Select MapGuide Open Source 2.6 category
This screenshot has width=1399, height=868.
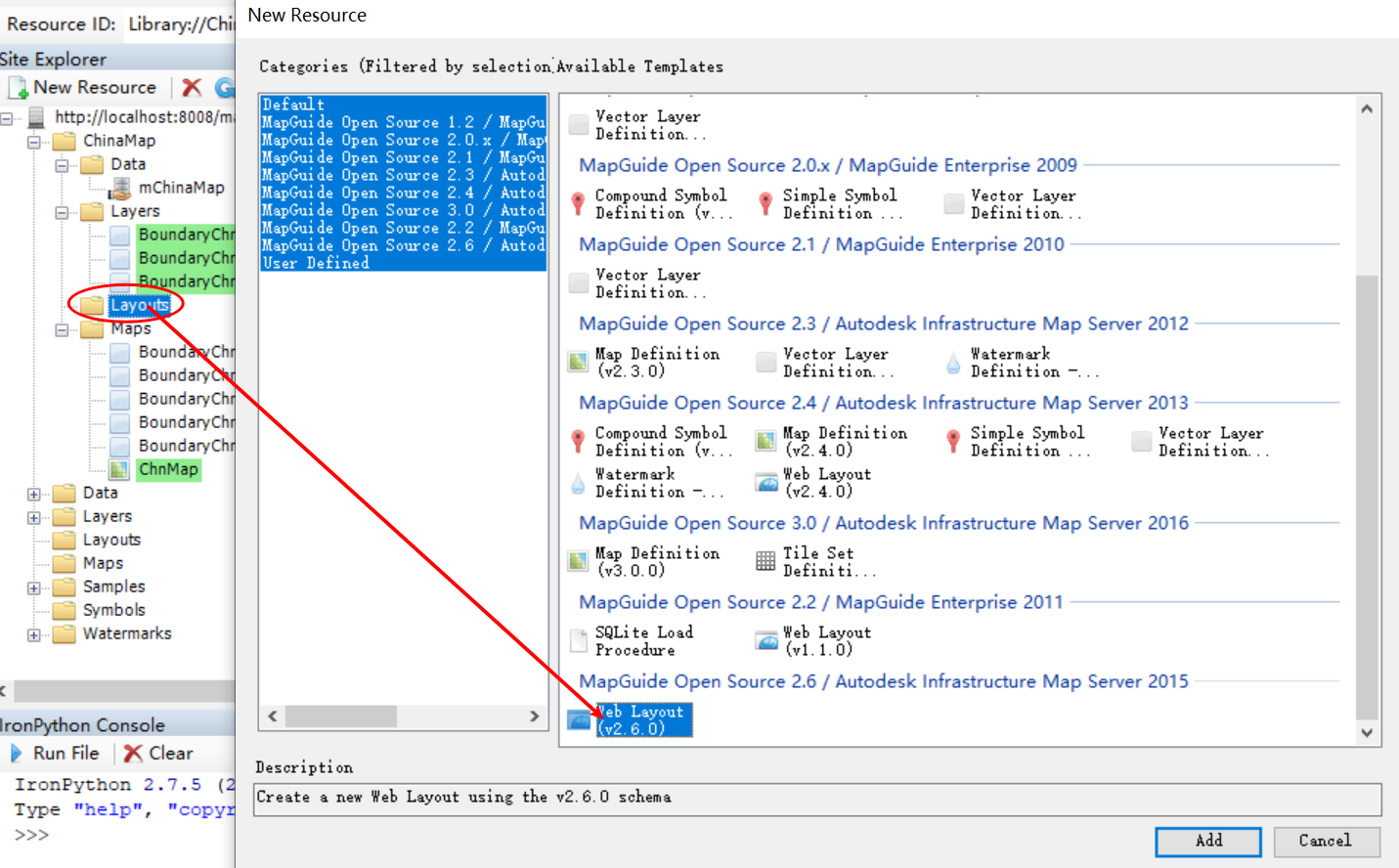click(x=403, y=245)
